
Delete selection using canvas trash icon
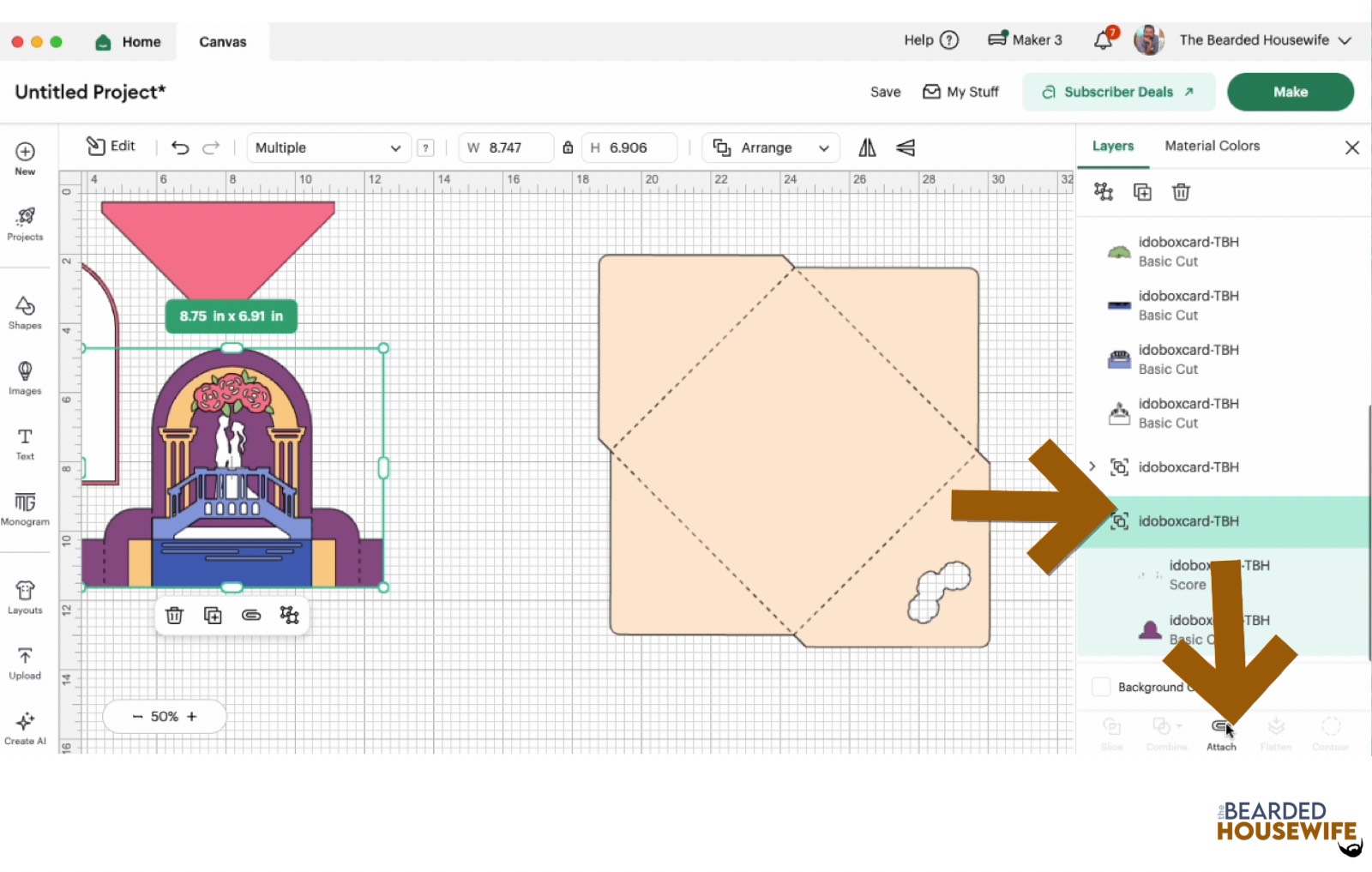(x=174, y=616)
